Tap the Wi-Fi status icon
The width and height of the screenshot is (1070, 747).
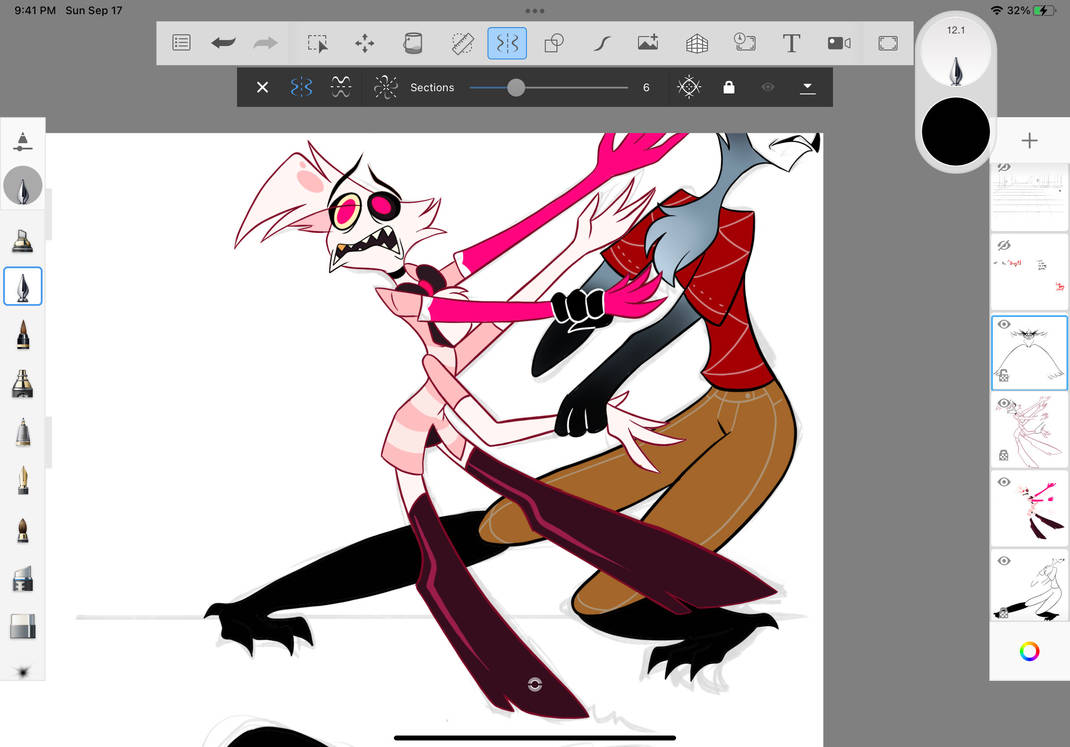pos(996,10)
